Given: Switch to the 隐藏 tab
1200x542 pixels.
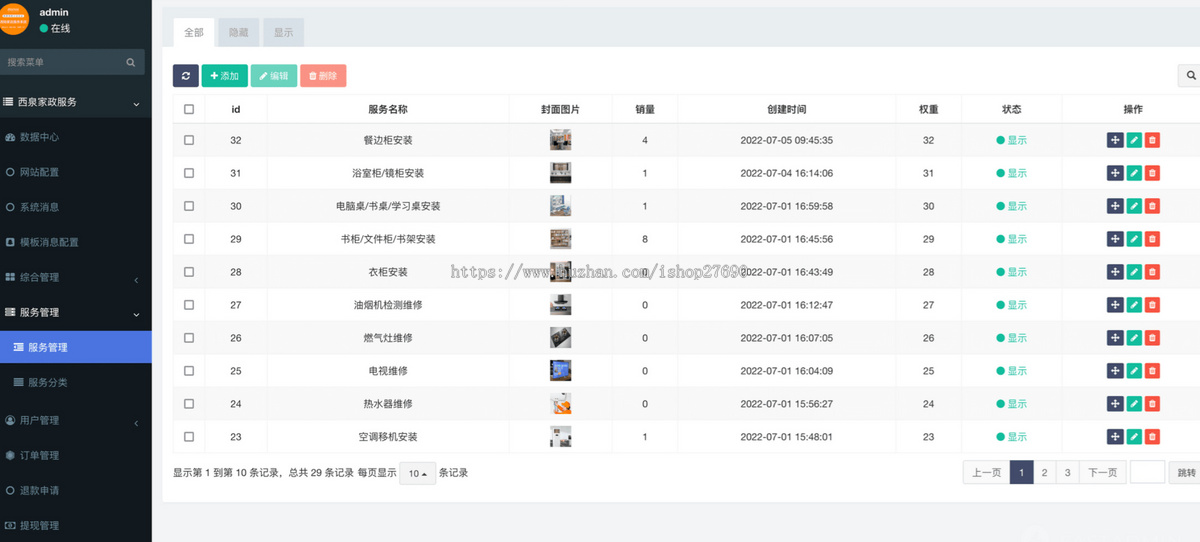Looking at the screenshot, I should [239, 32].
